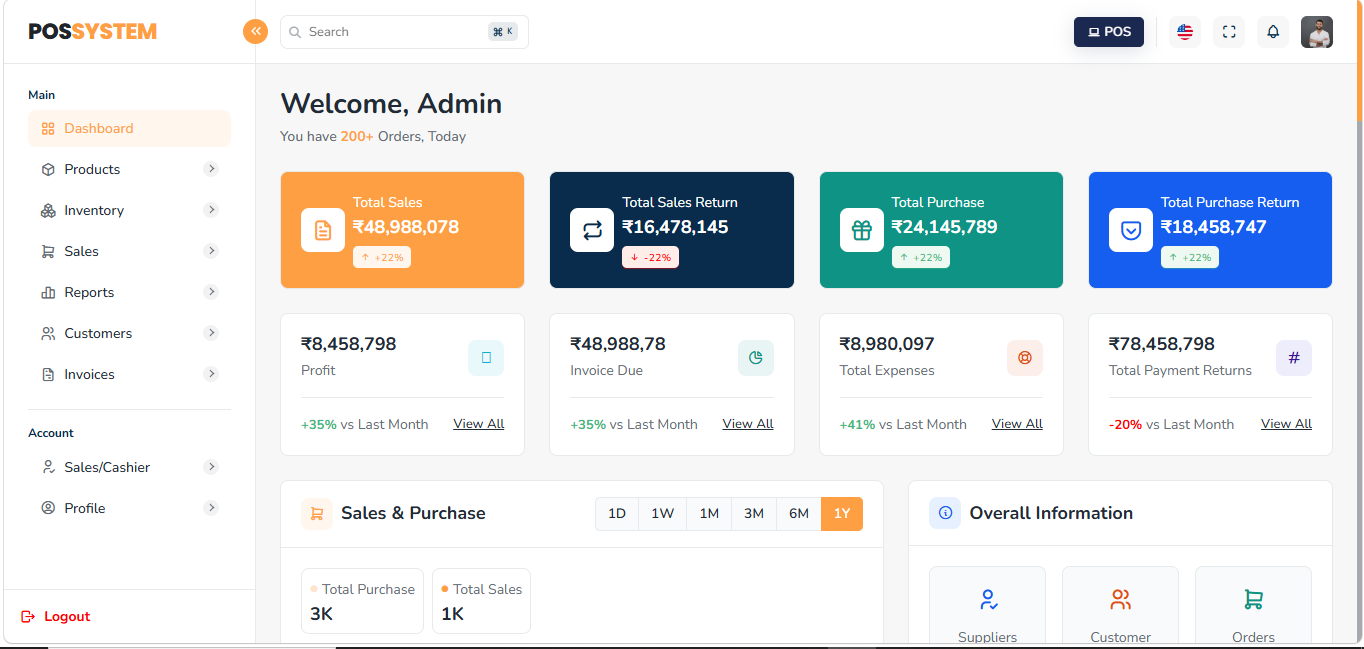Click the Invoice Due pie chart icon
The width and height of the screenshot is (1364, 649).
tap(756, 358)
